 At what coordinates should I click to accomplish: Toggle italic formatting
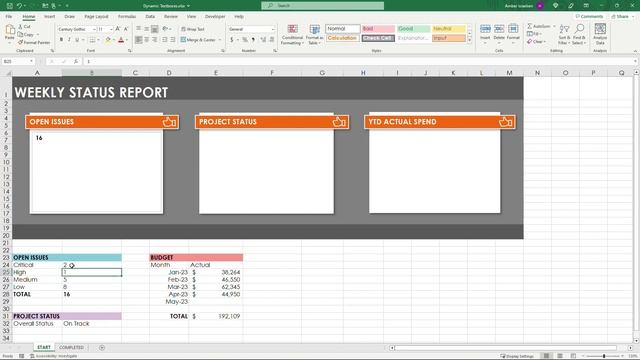(69, 40)
